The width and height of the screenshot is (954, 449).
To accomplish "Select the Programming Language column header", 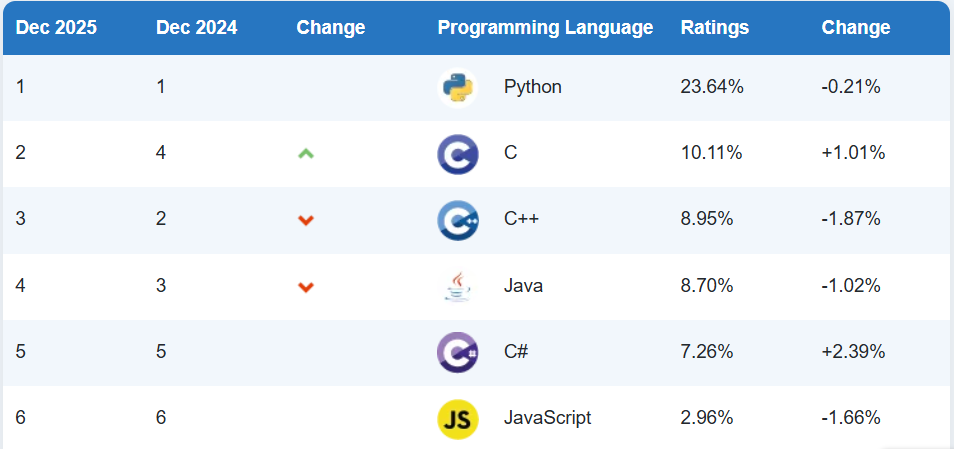I will (545, 28).
